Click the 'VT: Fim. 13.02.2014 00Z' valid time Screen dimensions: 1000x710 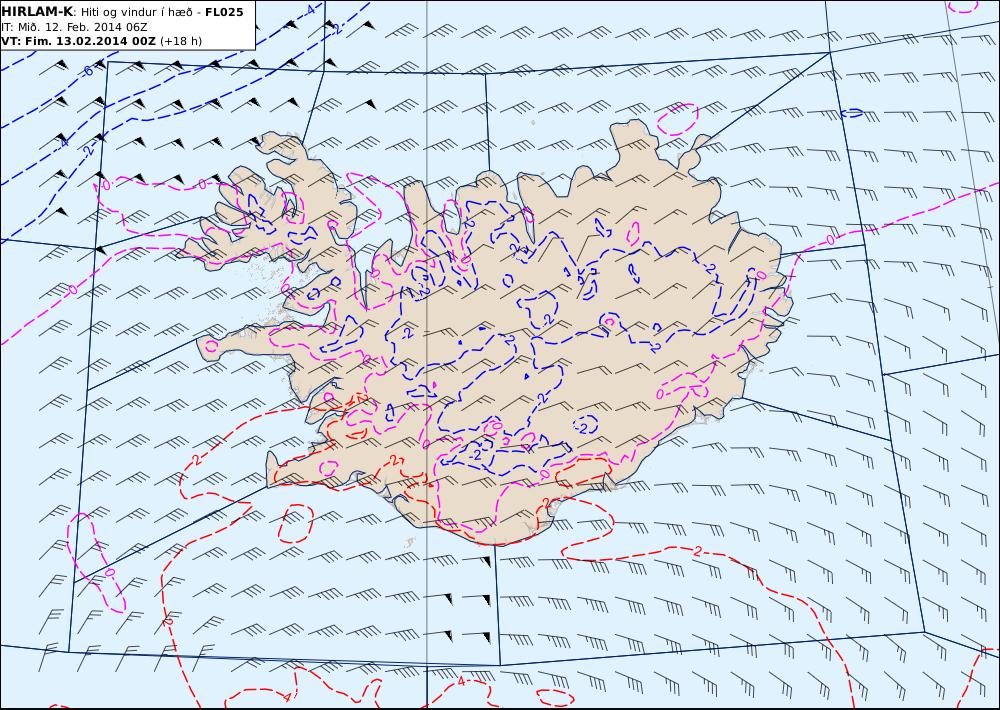(x=78, y=41)
